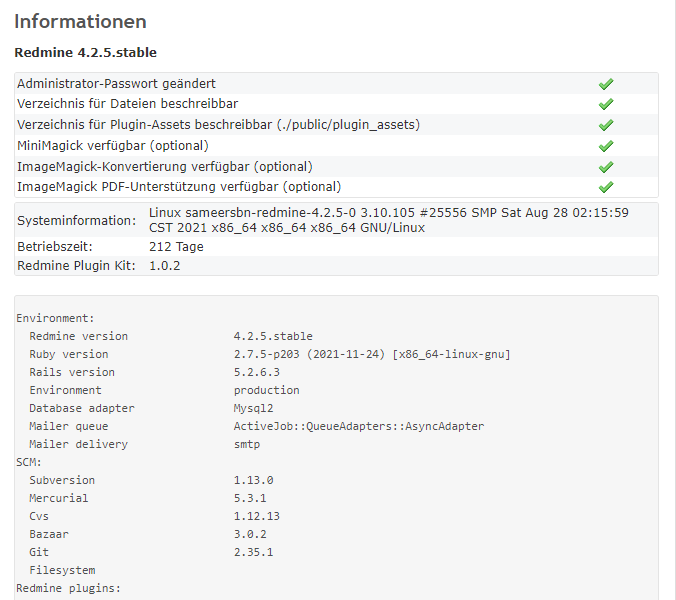
Task: Click the Rails version label
Action: click(72, 372)
